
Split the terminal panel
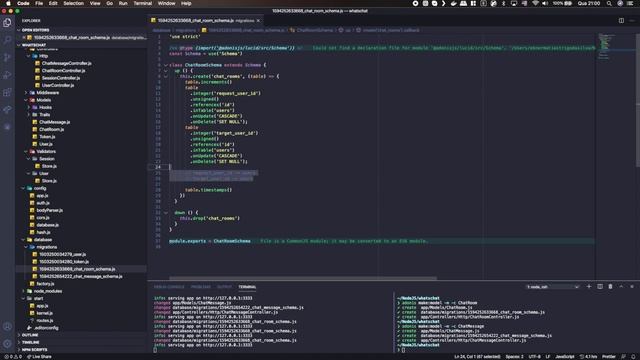click(x=600, y=287)
